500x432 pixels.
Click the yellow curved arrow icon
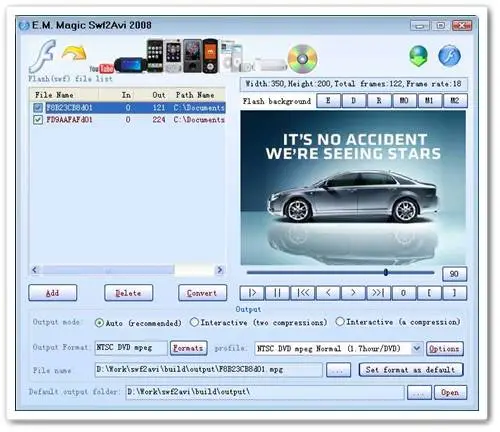(74, 53)
